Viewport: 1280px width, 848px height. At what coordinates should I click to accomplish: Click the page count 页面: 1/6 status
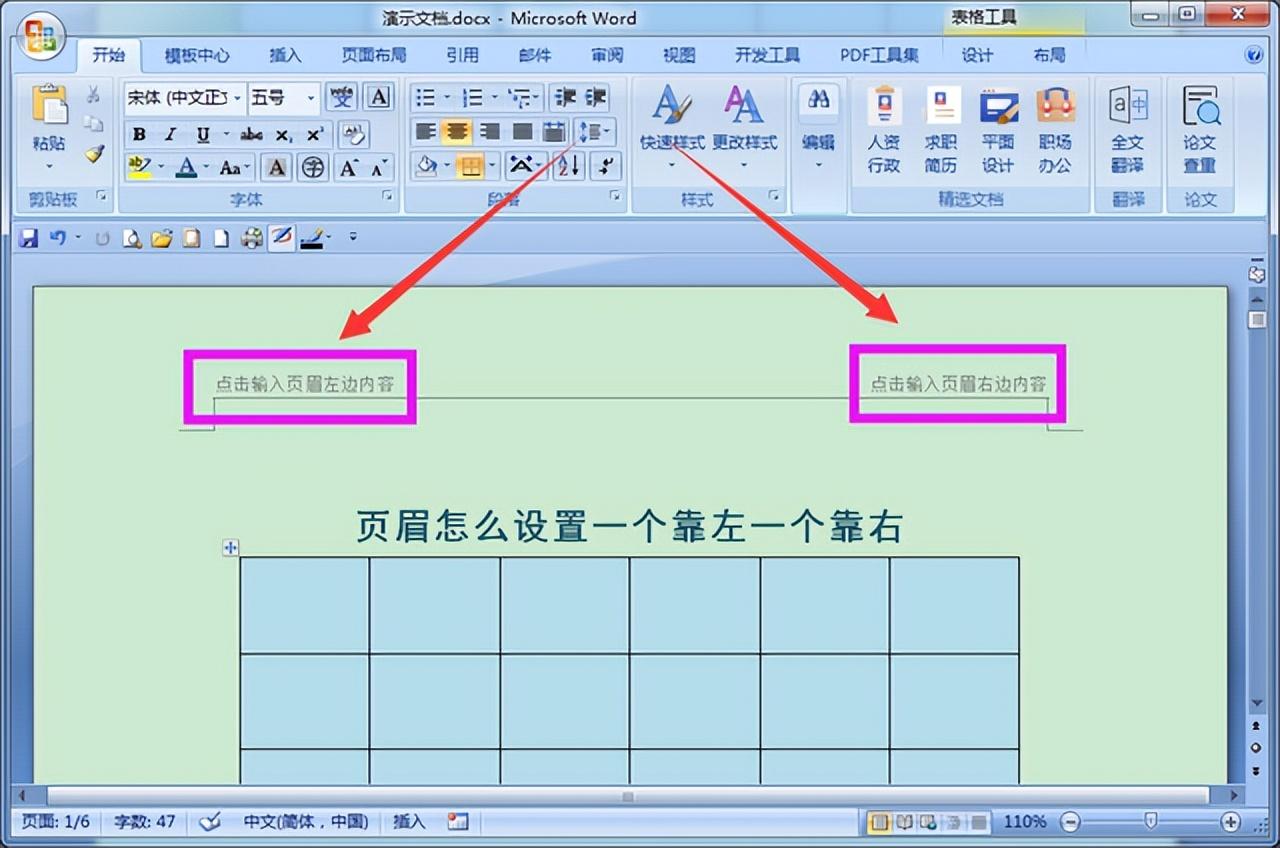pos(56,822)
